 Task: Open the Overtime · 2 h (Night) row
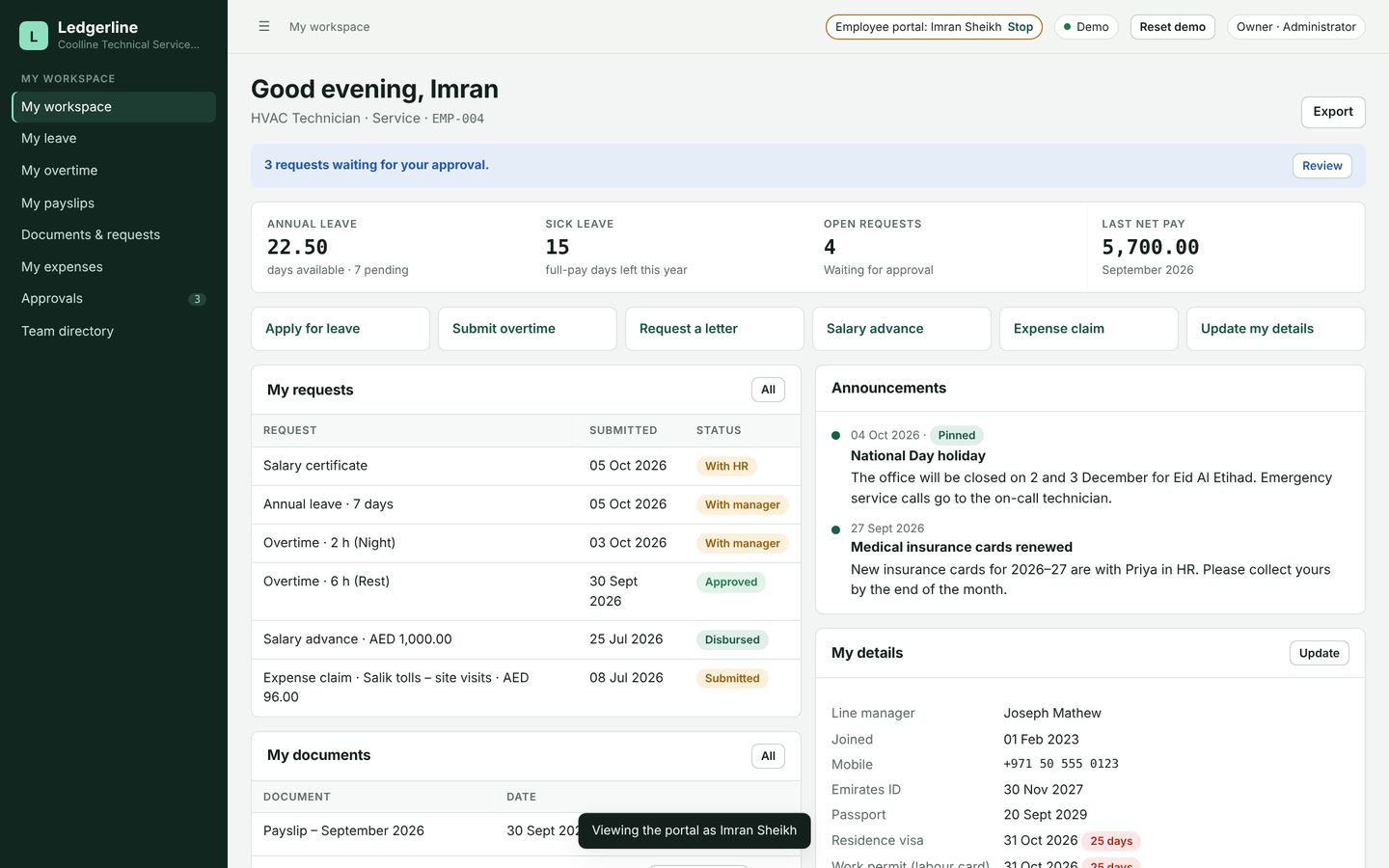(x=526, y=543)
